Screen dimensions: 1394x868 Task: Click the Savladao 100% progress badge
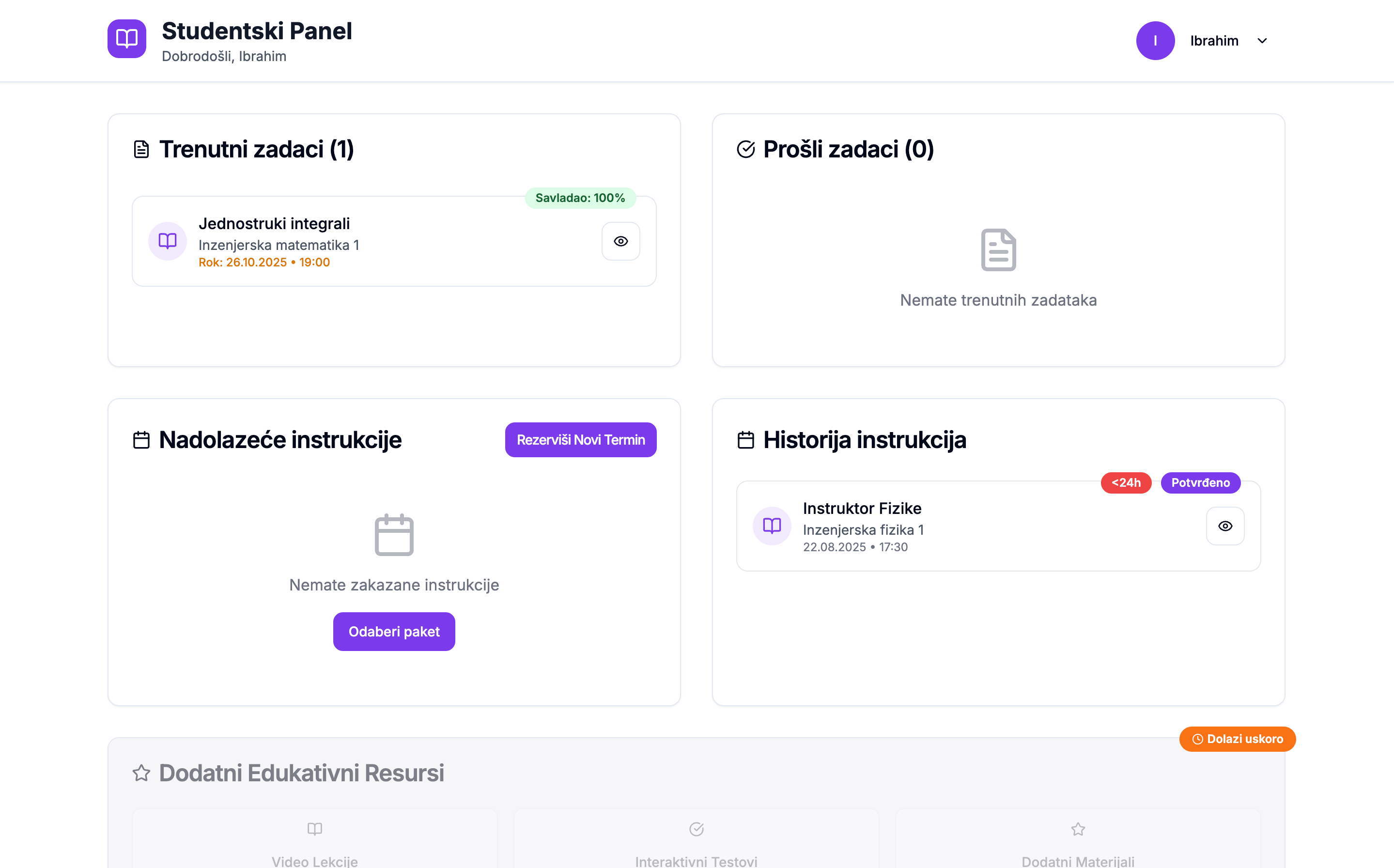pyautogui.click(x=580, y=198)
